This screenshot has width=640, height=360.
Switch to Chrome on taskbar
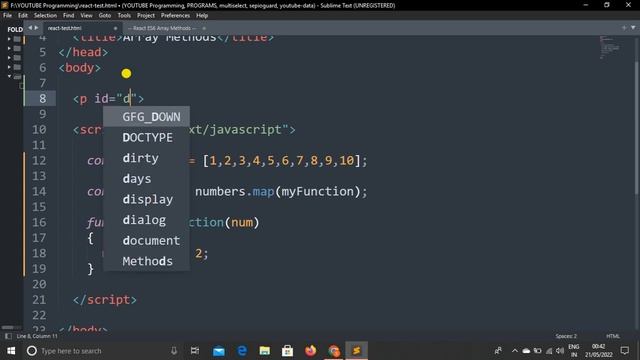tap(334, 351)
